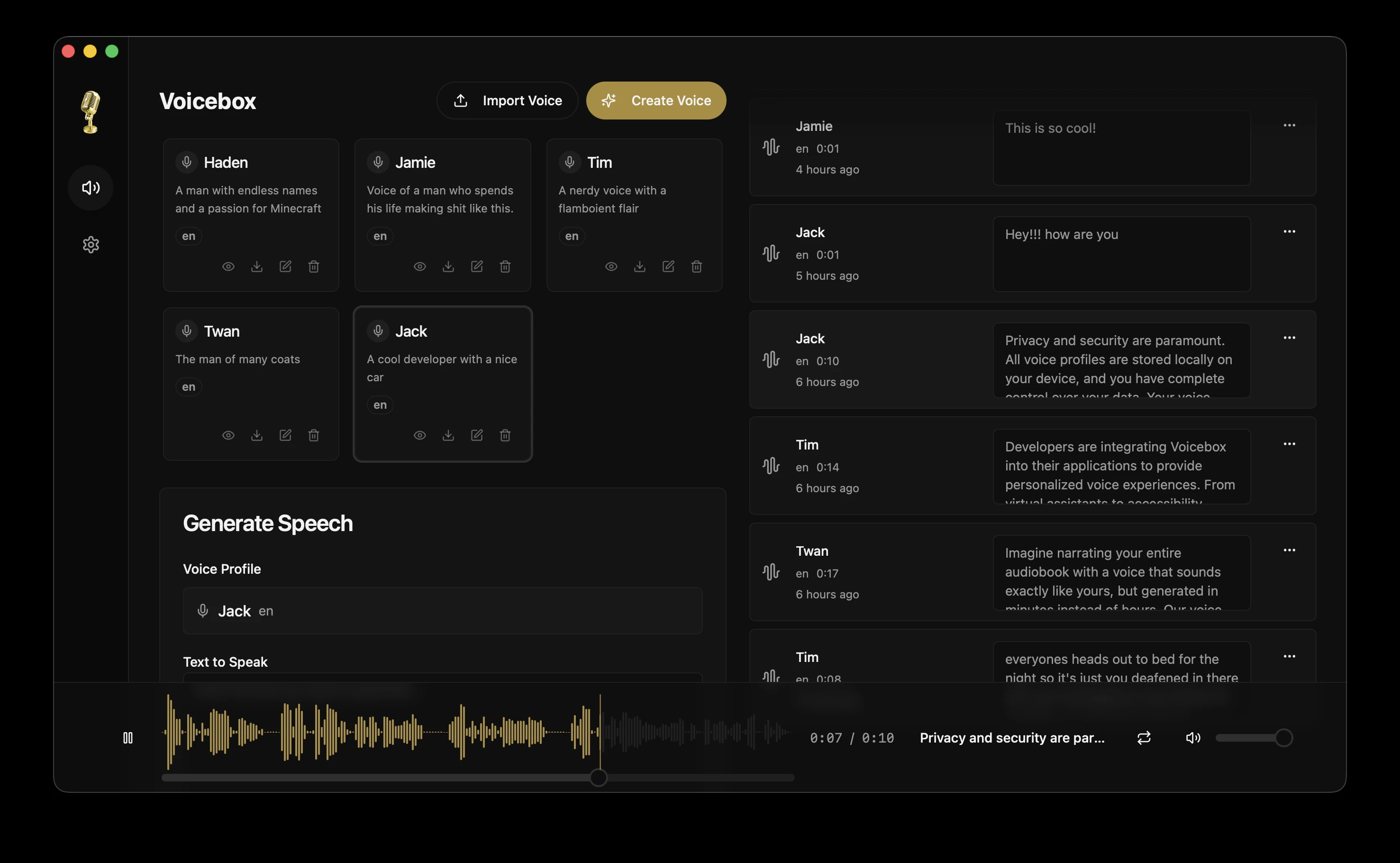Open settings gear in the sidebar

pos(90,245)
